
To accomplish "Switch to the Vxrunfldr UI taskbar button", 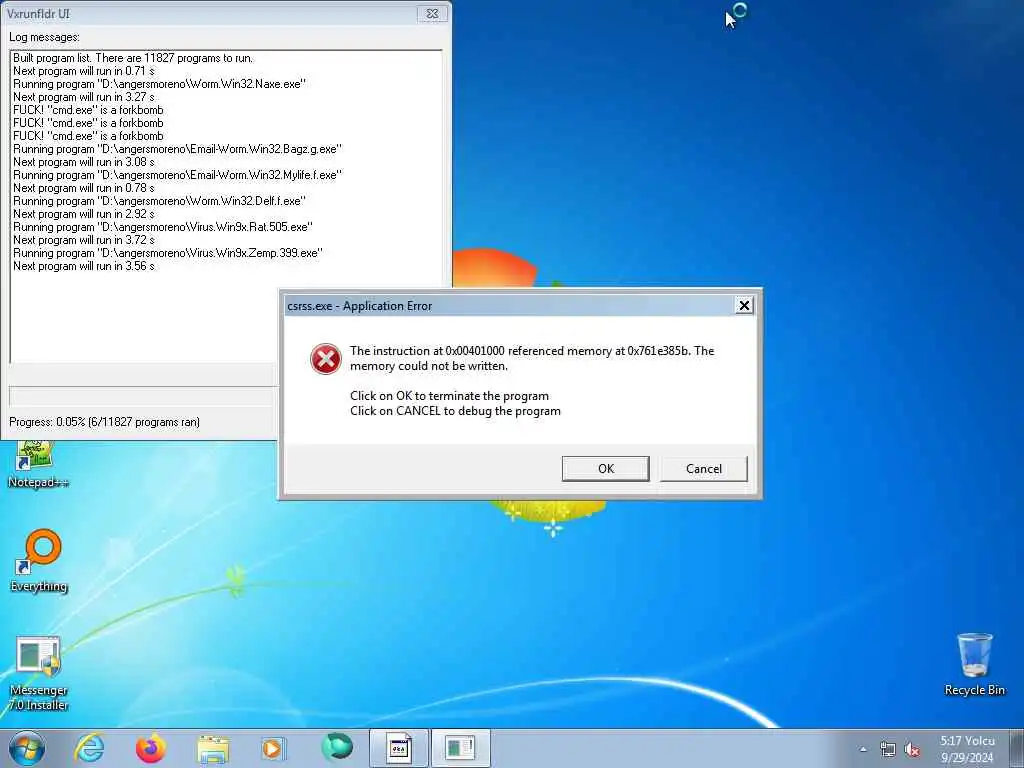I will pos(460,748).
